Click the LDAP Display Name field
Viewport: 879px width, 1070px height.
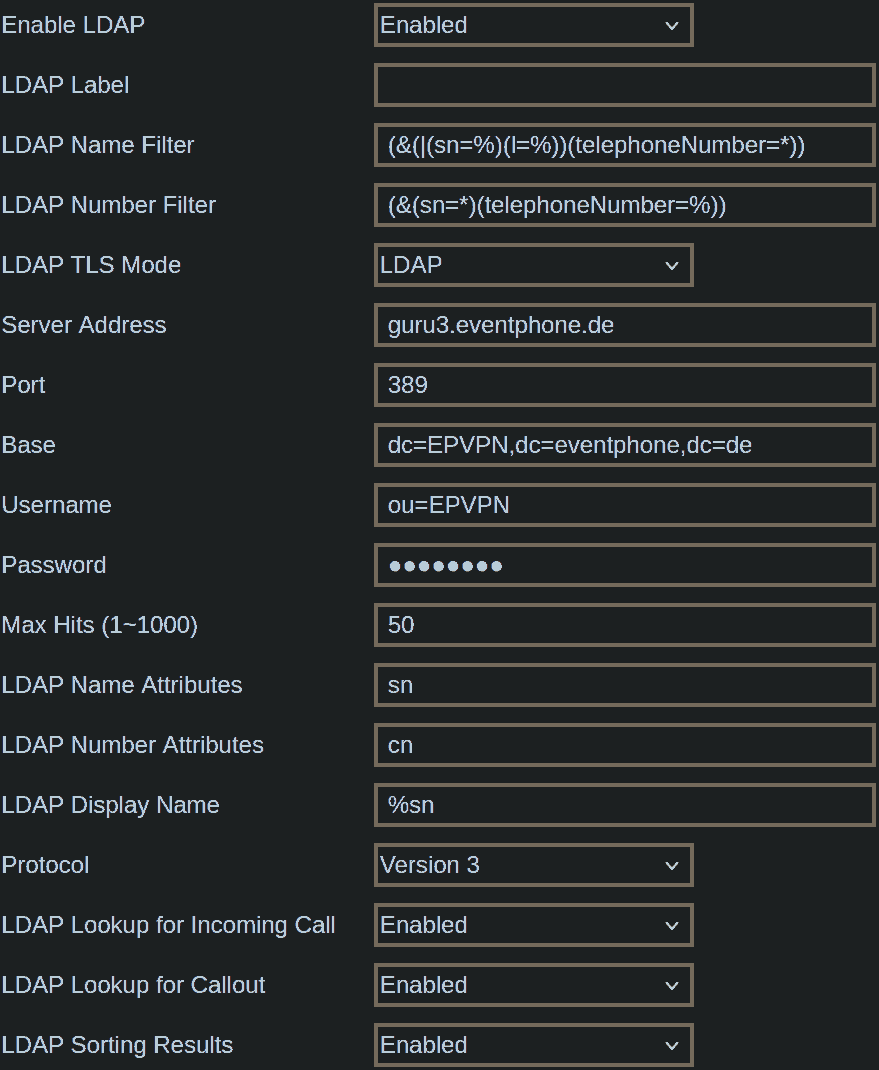(x=625, y=806)
